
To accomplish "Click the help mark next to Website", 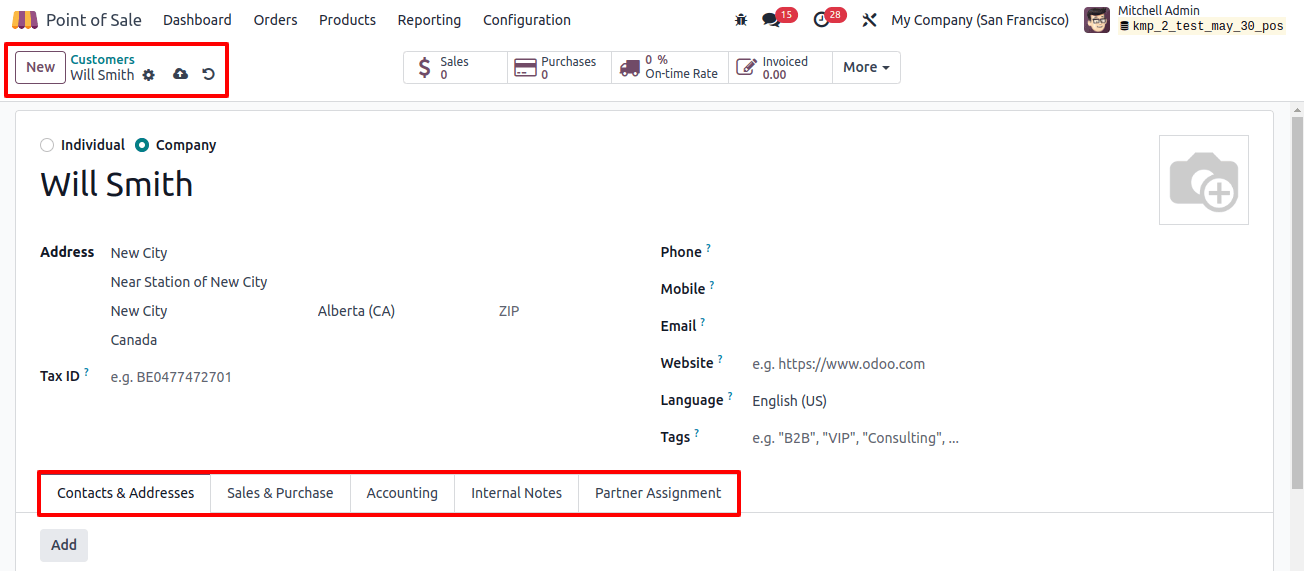I will click(x=720, y=359).
